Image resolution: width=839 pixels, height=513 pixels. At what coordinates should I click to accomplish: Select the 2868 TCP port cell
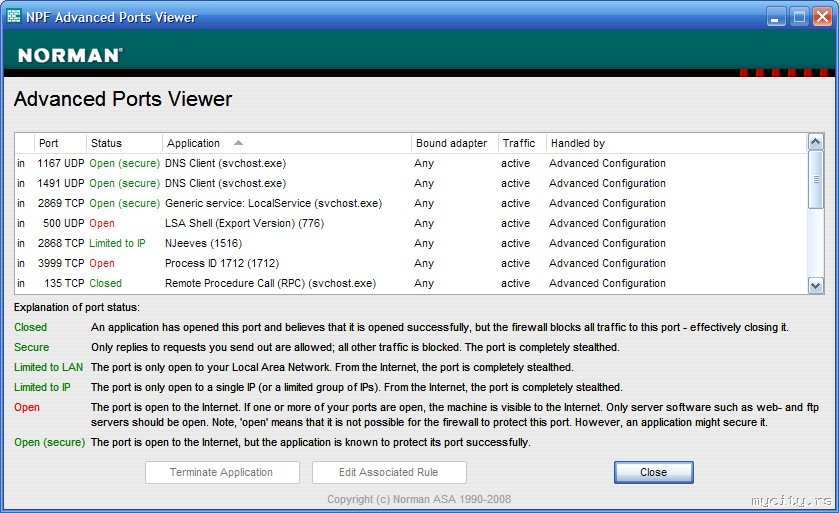pyautogui.click(x=61, y=243)
